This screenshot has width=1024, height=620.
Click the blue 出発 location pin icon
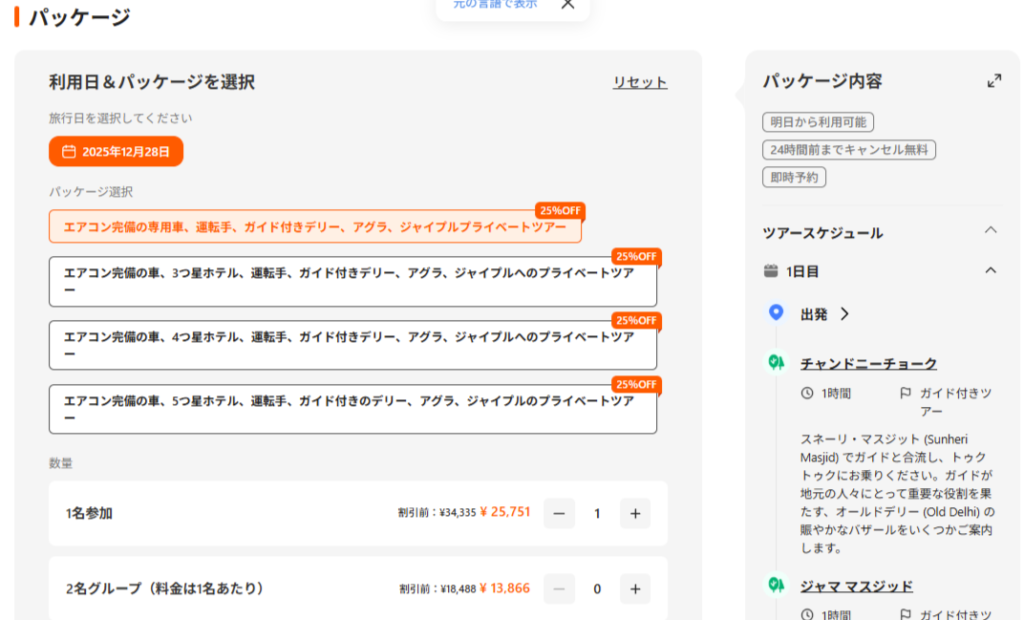(x=776, y=313)
